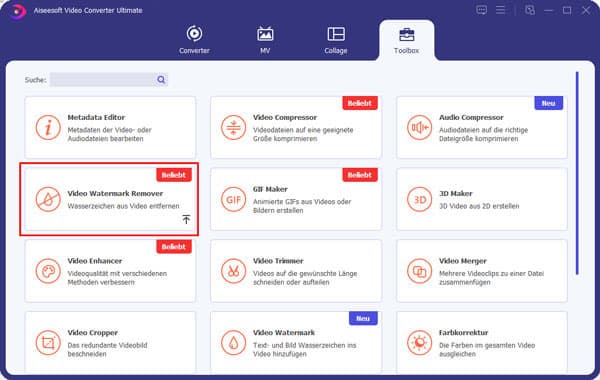Click the Video Watermark droplet icon

(x=233, y=343)
